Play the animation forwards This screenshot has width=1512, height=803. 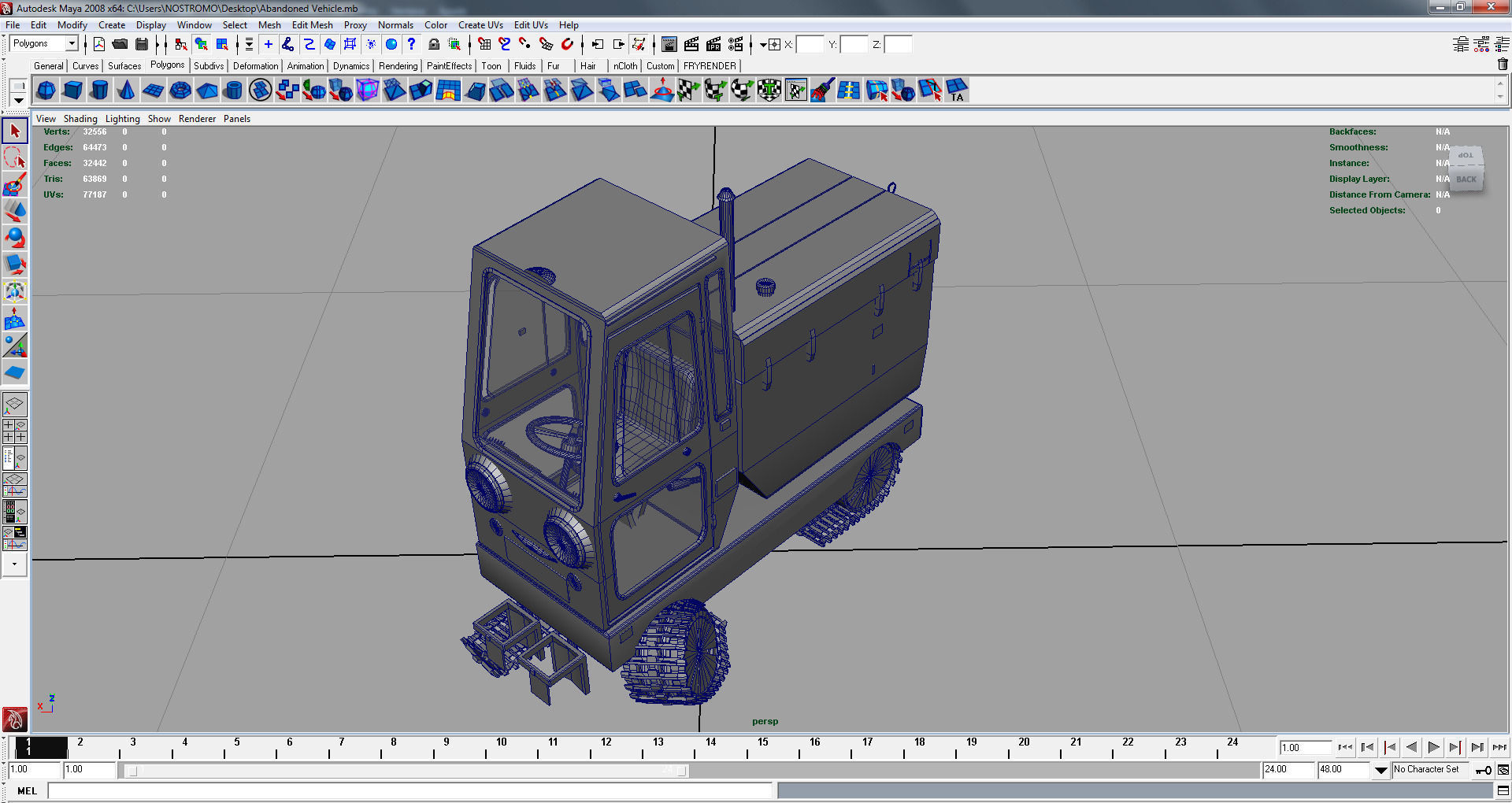pyautogui.click(x=1433, y=748)
